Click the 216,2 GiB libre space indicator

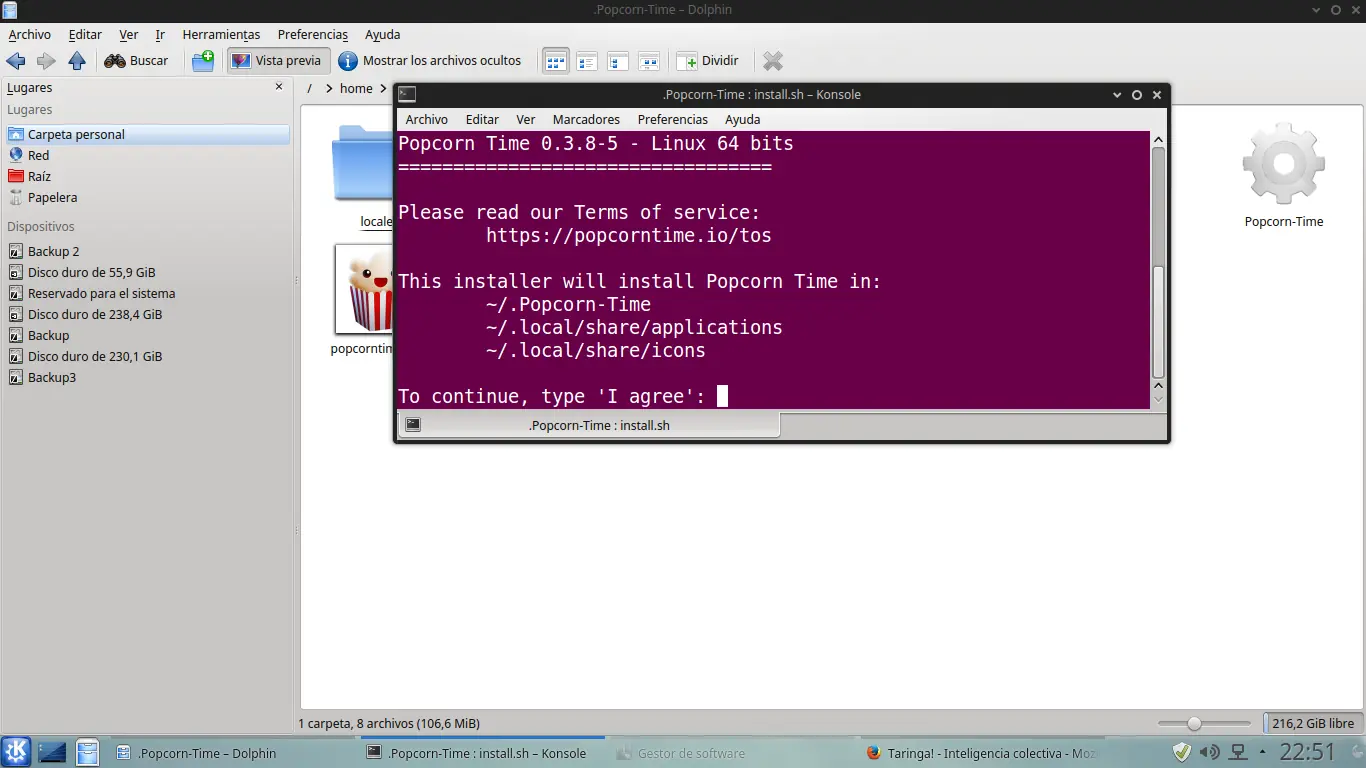pos(1312,723)
